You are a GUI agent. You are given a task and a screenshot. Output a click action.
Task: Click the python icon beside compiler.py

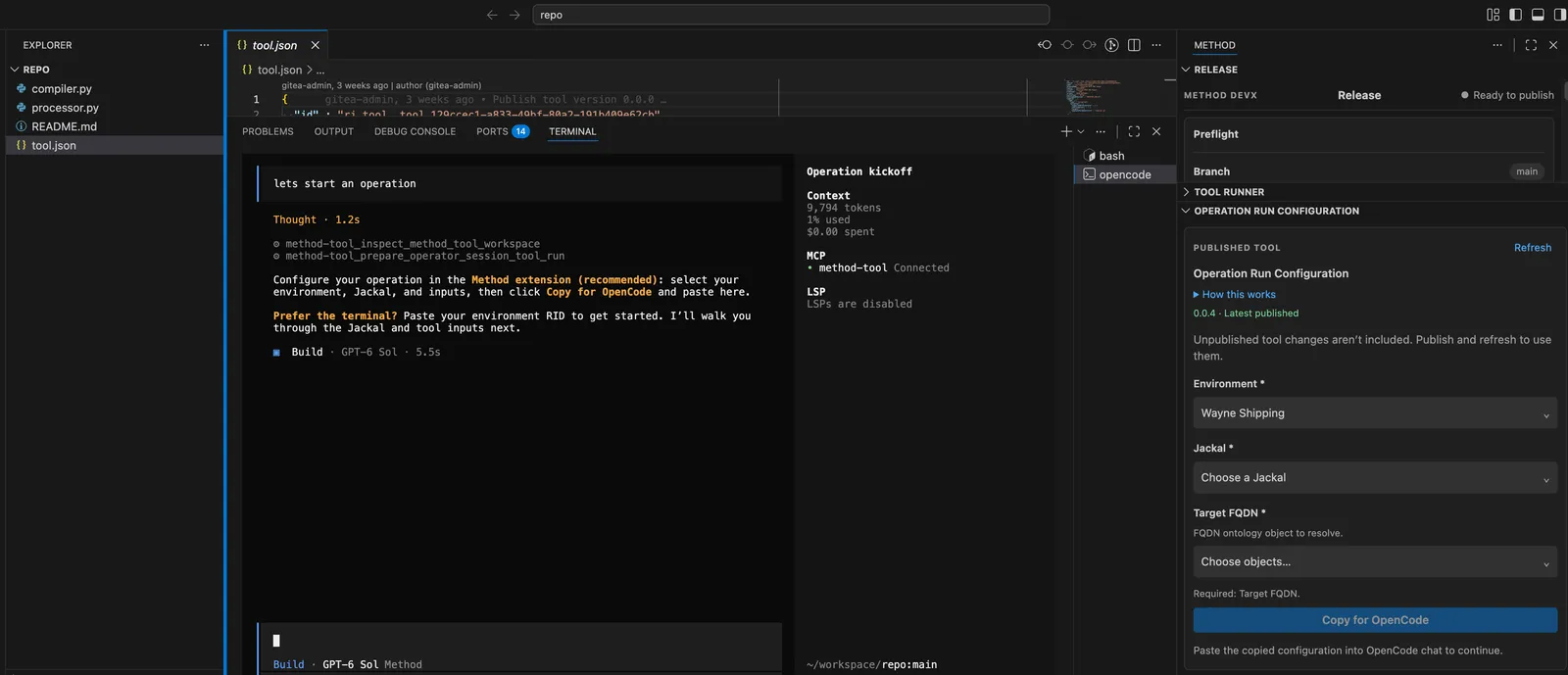pyautogui.click(x=22, y=88)
